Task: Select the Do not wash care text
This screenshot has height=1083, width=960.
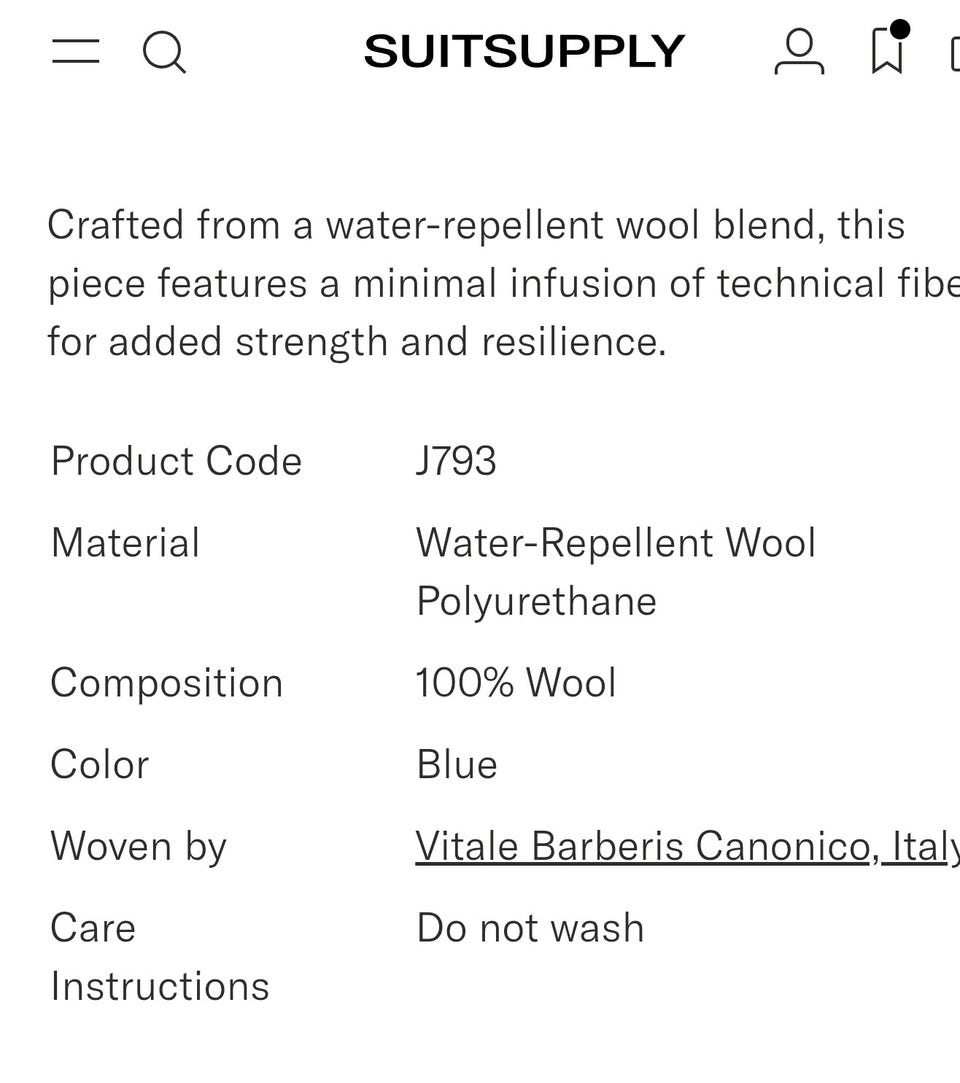Action: (x=530, y=928)
